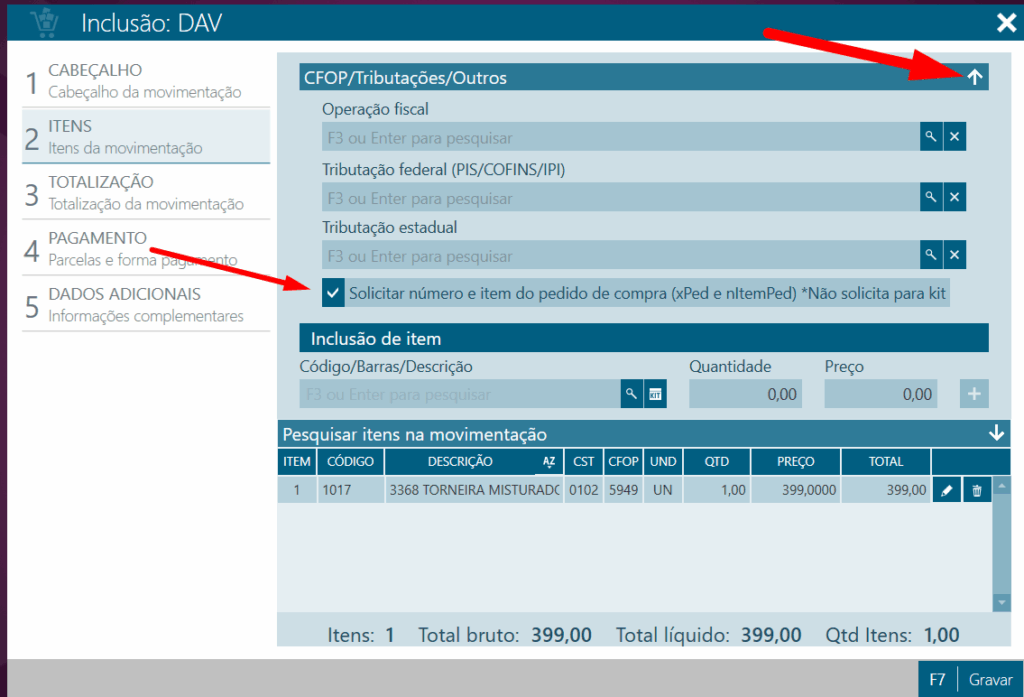Click search icon in Operação fiscal field
The image size is (1024, 697).
[931, 137]
